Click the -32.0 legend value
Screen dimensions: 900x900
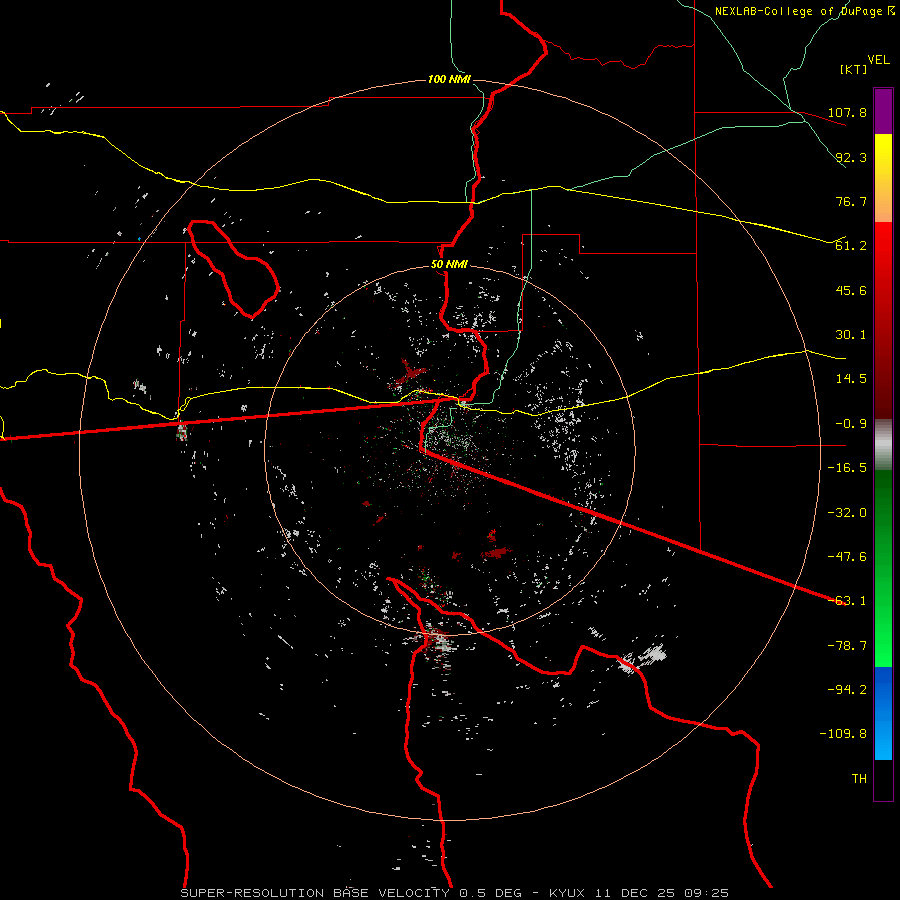click(x=847, y=513)
